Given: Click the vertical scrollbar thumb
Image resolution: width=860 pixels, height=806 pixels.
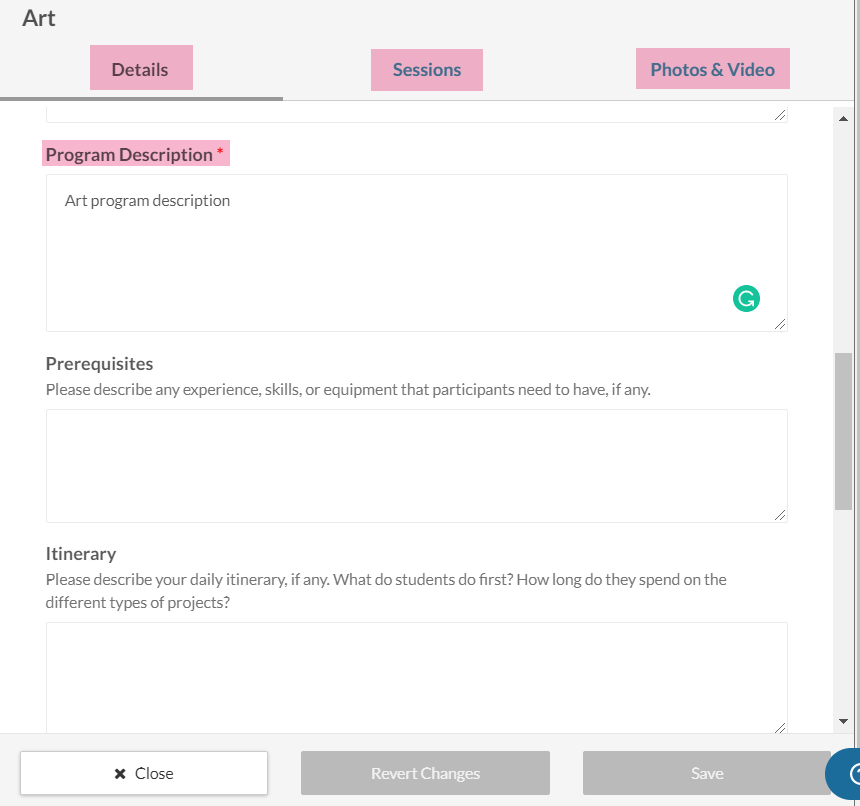Looking at the screenshot, I should pyautogui.click(x=843, y=430).
